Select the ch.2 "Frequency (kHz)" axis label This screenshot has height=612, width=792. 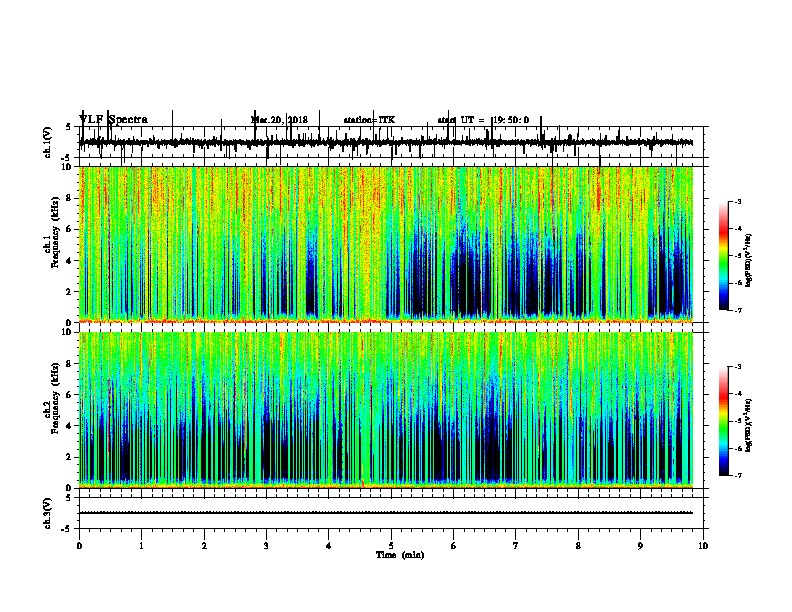[x=55, y=398]
